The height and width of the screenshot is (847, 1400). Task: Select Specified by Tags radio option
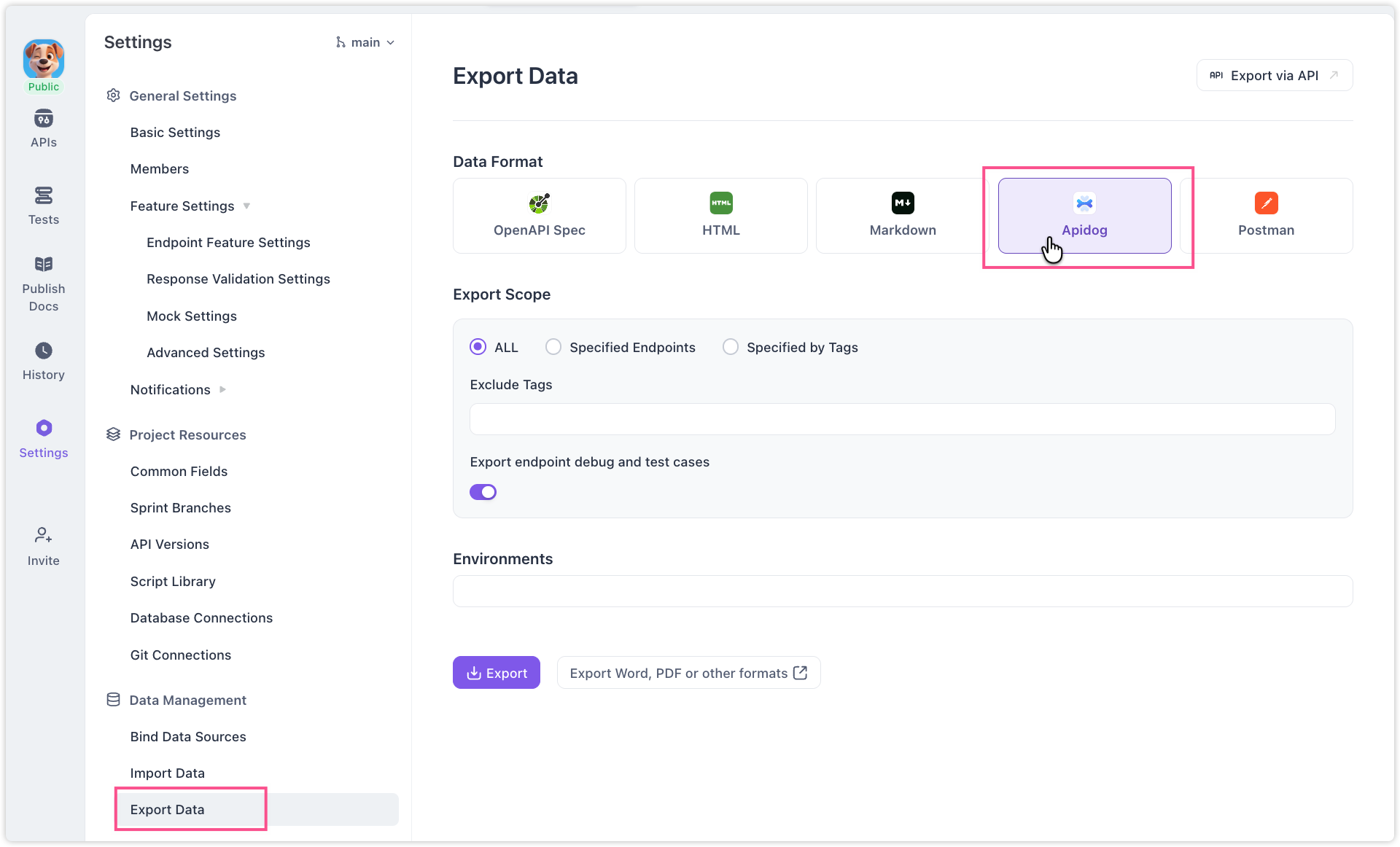[x=731, y=347]
